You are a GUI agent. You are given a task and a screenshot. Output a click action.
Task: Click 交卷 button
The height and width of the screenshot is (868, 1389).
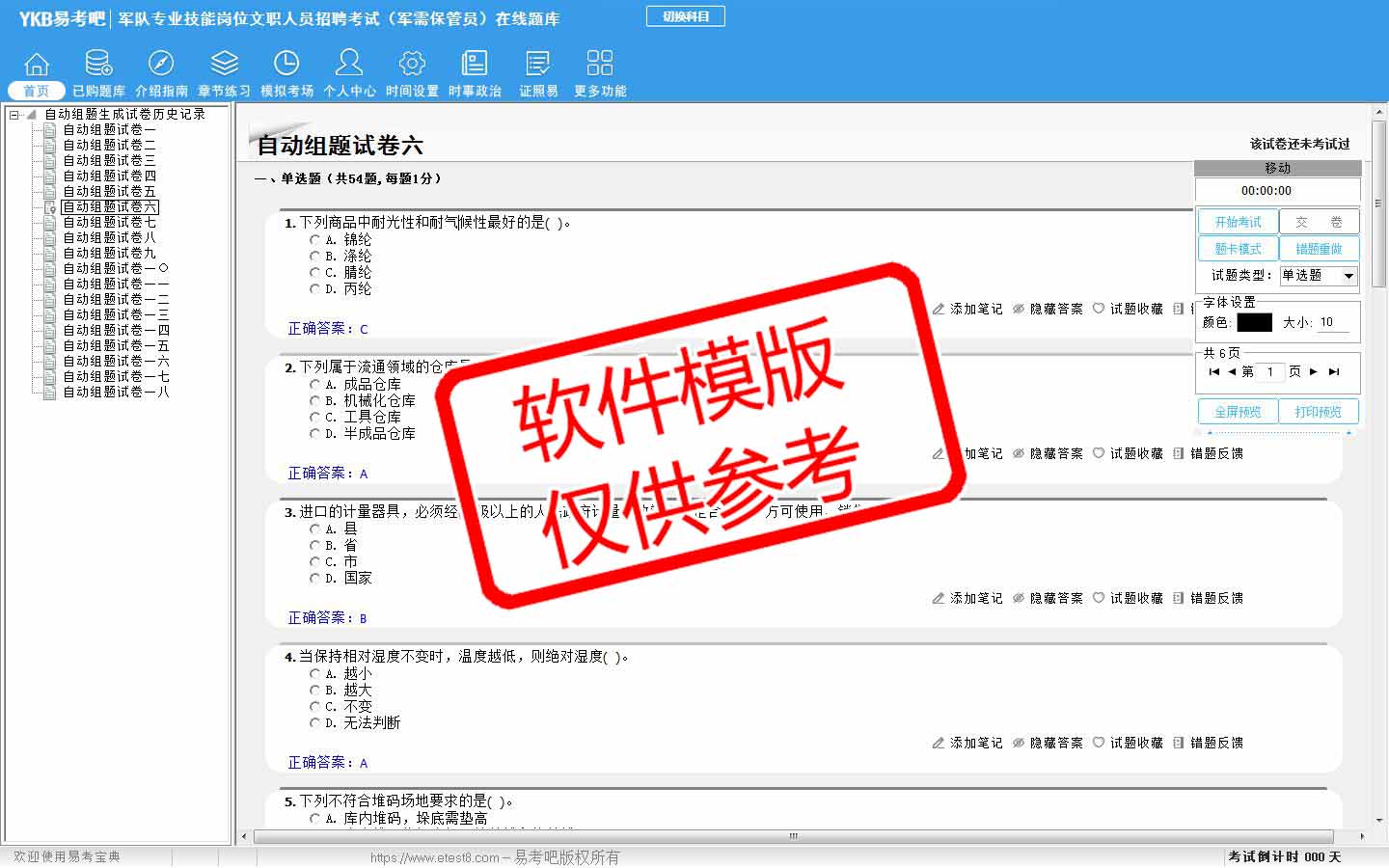(1319, 222)
